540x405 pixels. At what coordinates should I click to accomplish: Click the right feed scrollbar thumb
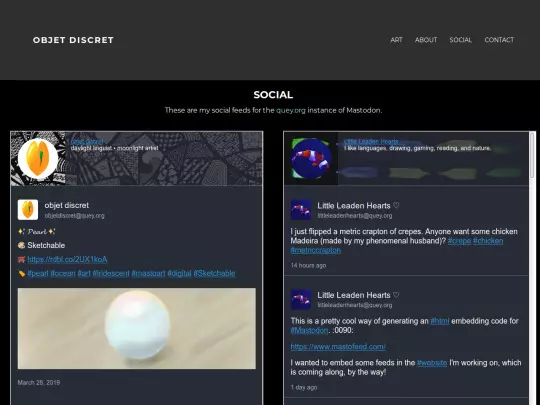(x=532, y=155)
